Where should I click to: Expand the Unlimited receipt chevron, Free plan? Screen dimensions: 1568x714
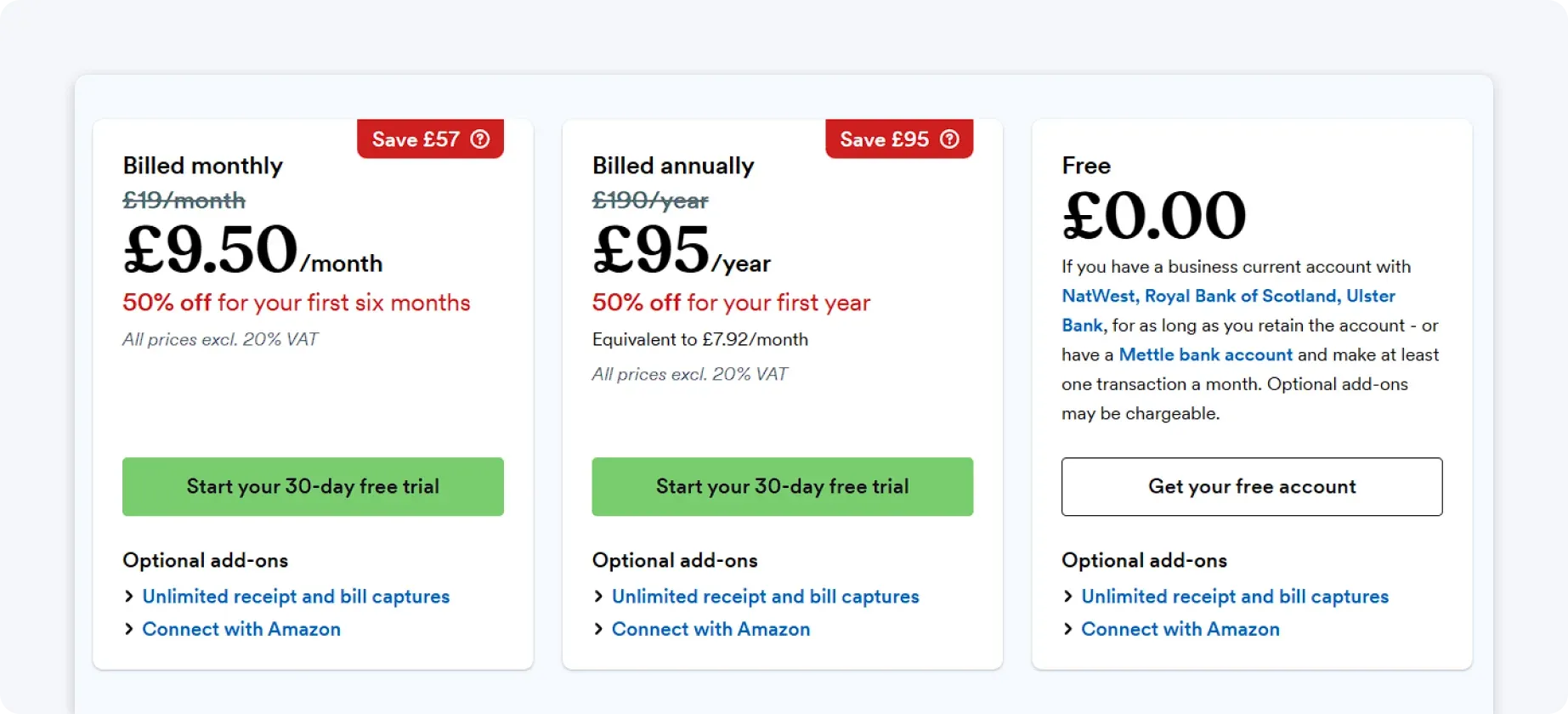click(1067, 596)
